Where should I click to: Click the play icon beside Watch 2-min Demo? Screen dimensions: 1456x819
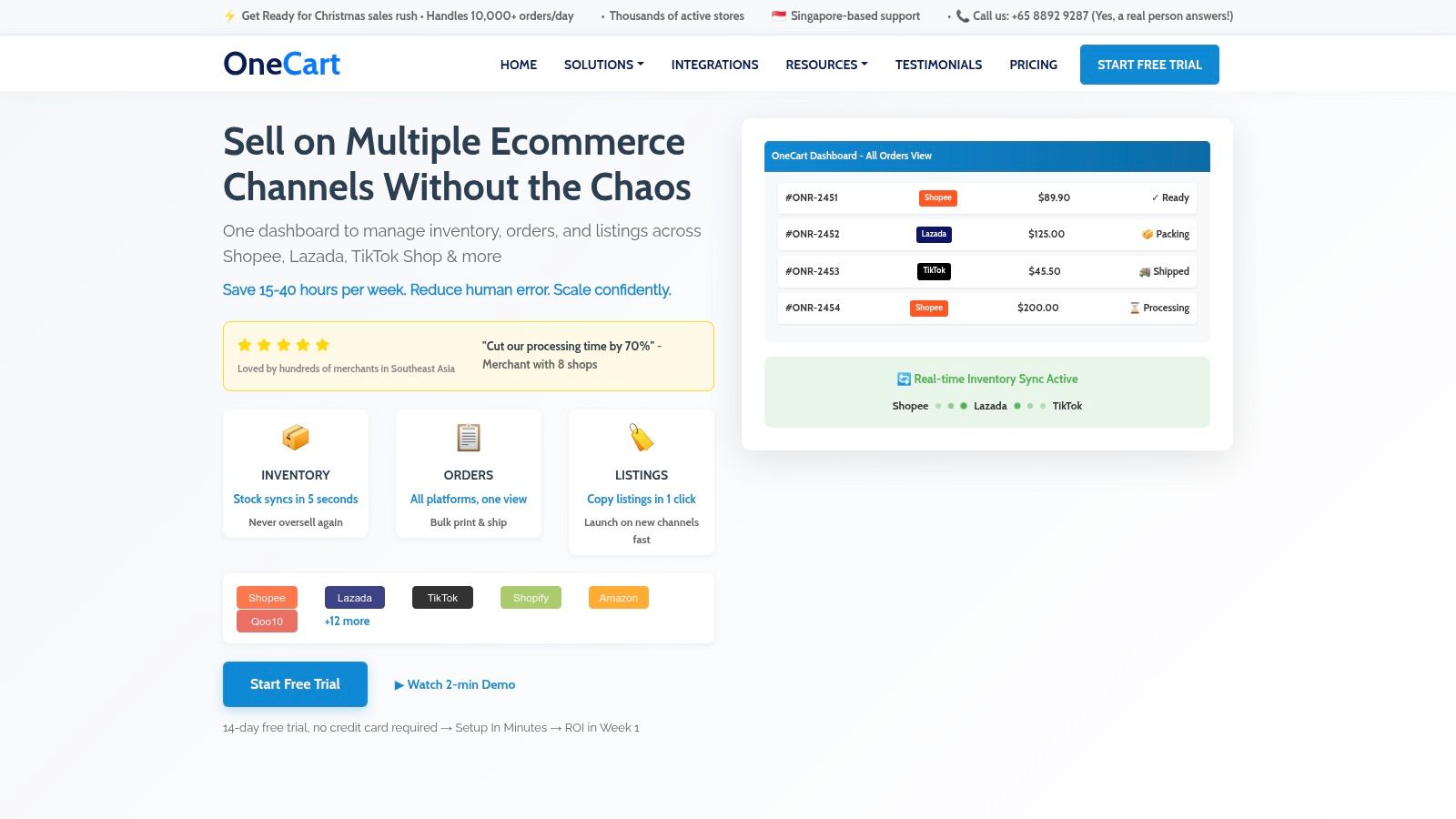[x=399, y=684]
